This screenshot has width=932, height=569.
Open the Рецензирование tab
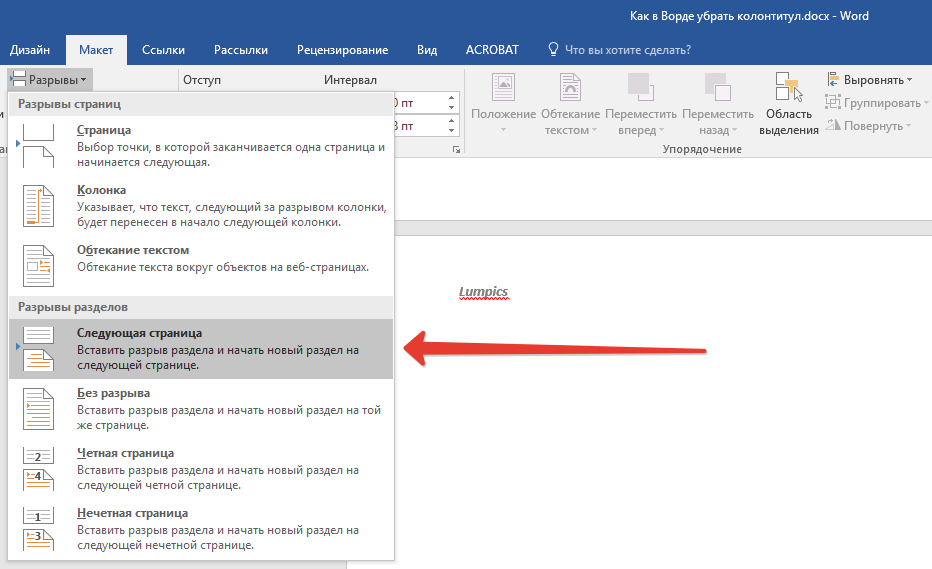pyautogui.click(x=342, y=49)
